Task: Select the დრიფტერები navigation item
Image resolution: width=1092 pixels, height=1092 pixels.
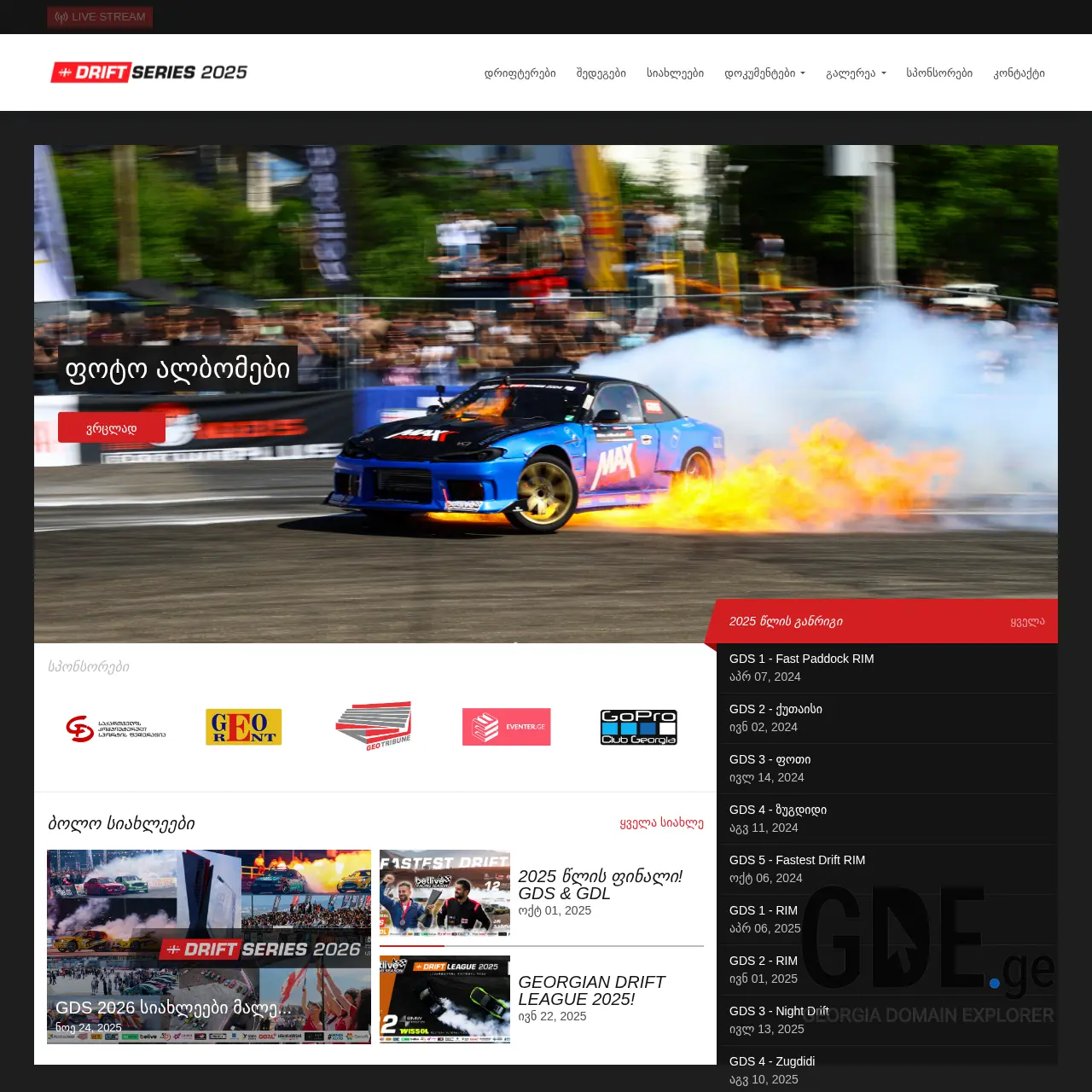Action: point(520,73)
